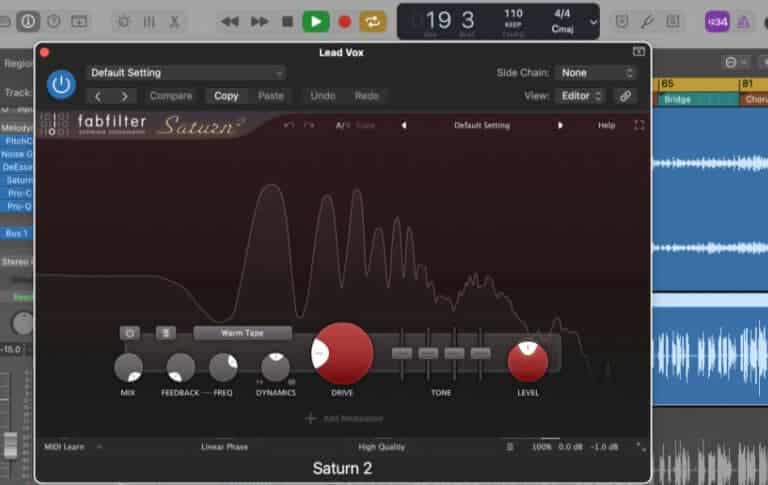
Task: Select next Saturn preset with right triangle
Action: point(560,125)
